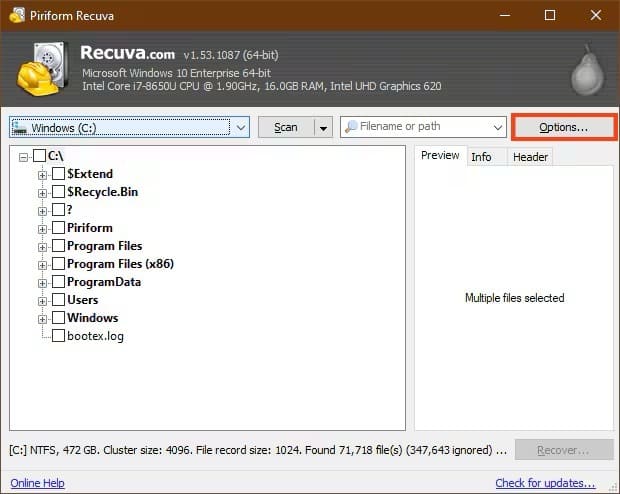Image resolution: width=620 pixels, height=494 pixels.
Task: Click the Recuva title bar app icon
Action: click(x=17, y=15)
